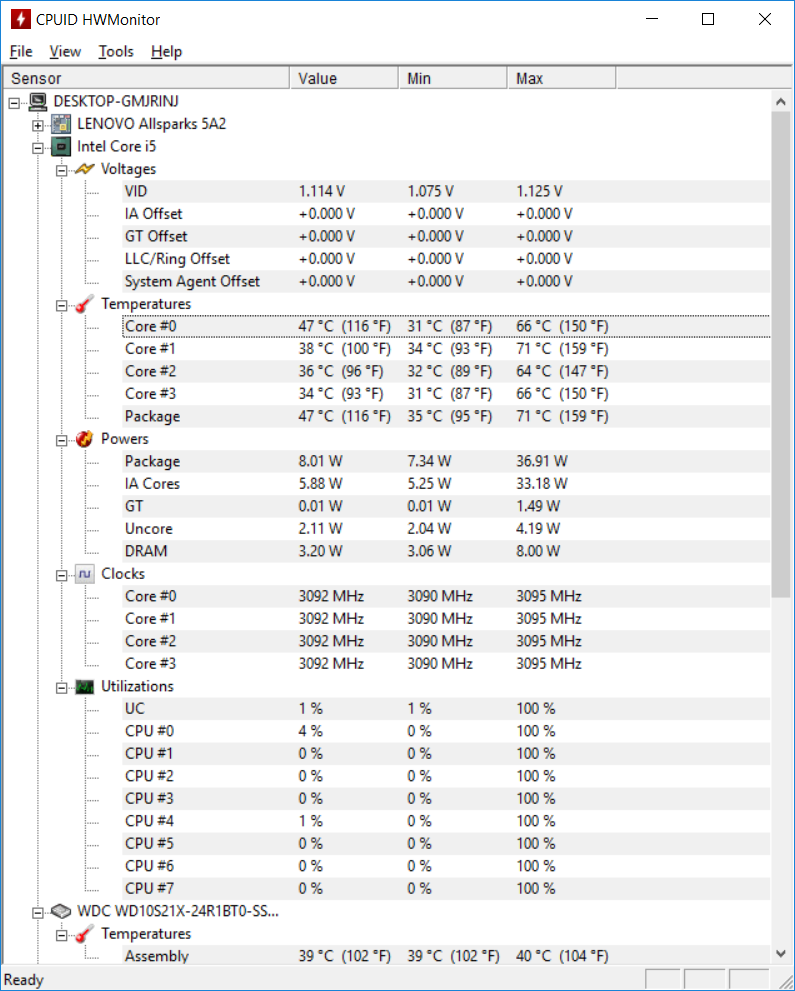The height and width of the screenshot is (991, 795).
Task: Click the Utilizations graph icon
Action: click(85, 687)
